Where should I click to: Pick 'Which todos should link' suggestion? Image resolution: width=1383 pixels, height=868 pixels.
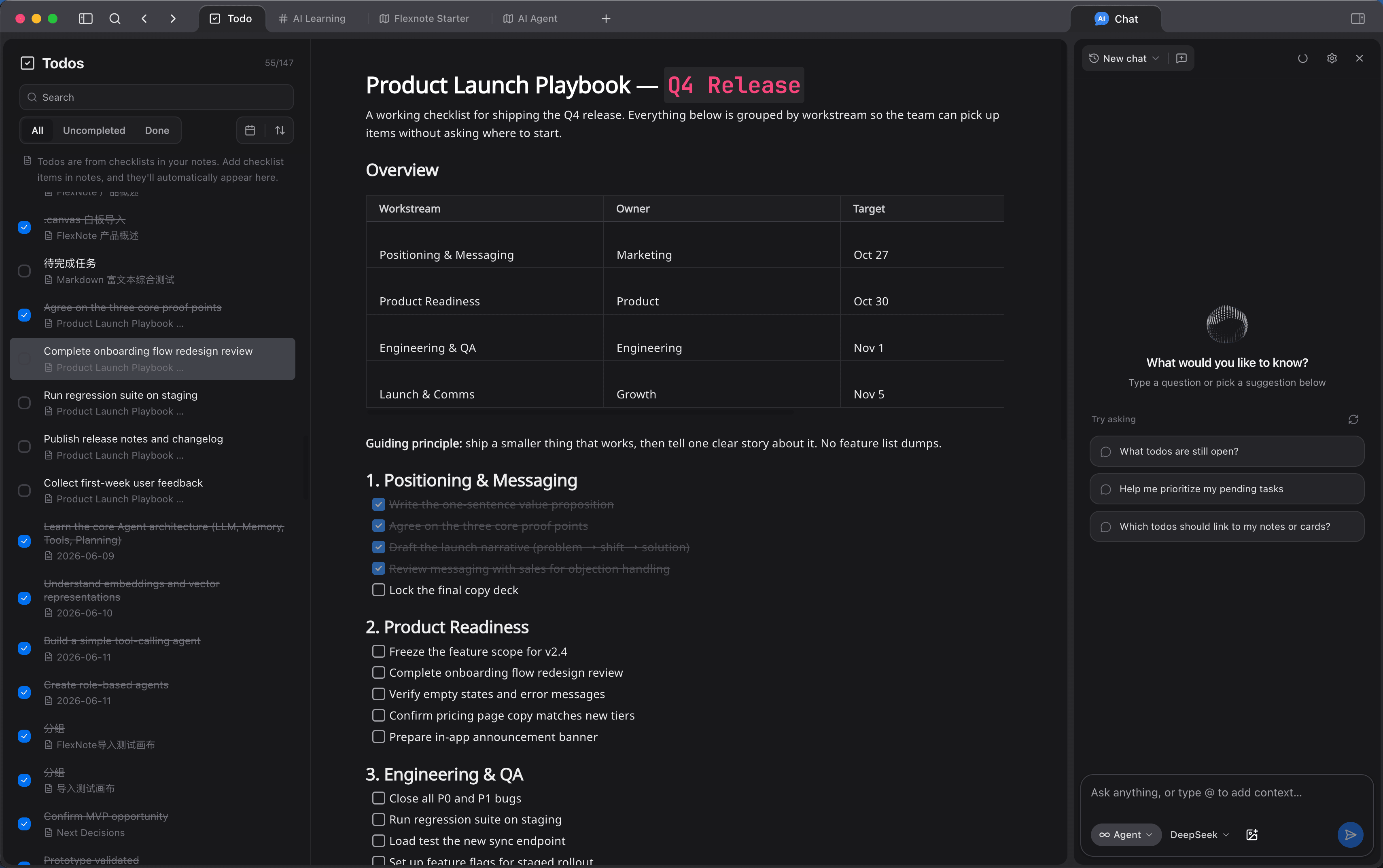1227,527
